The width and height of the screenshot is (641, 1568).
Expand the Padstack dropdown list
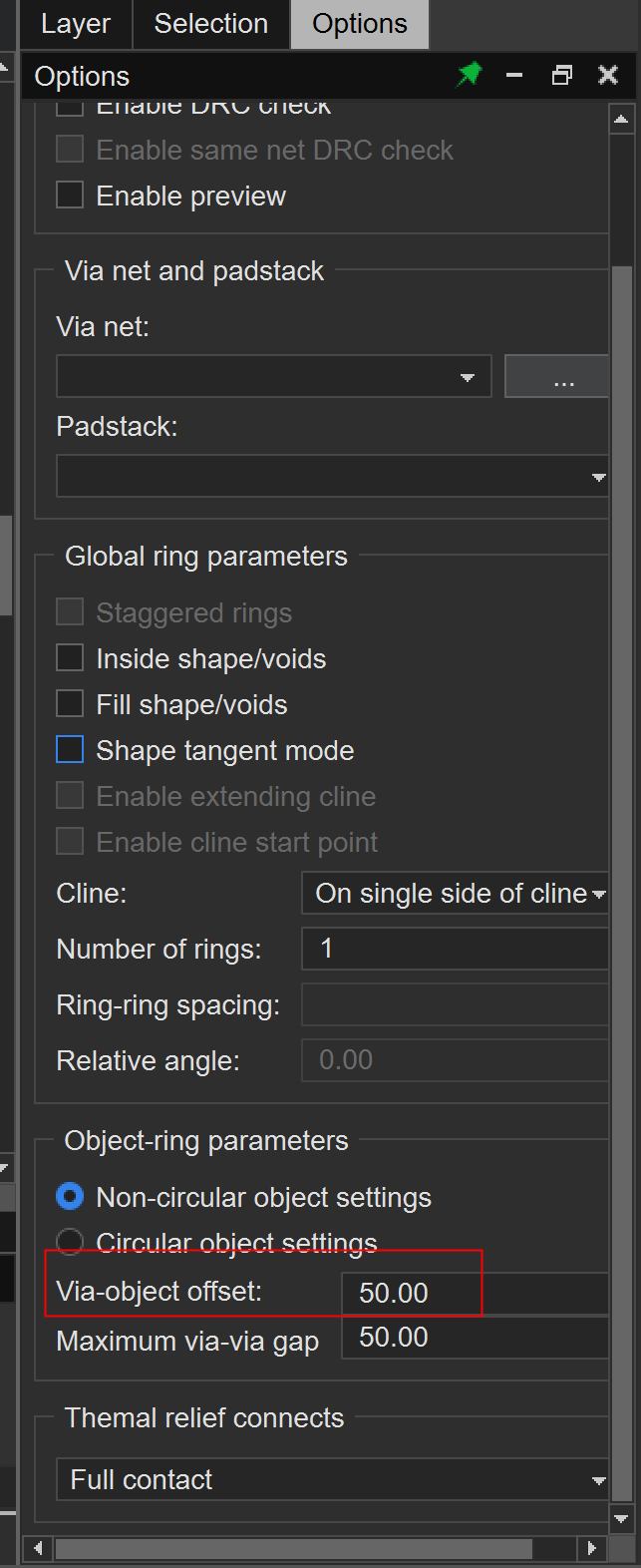point(598,477)
